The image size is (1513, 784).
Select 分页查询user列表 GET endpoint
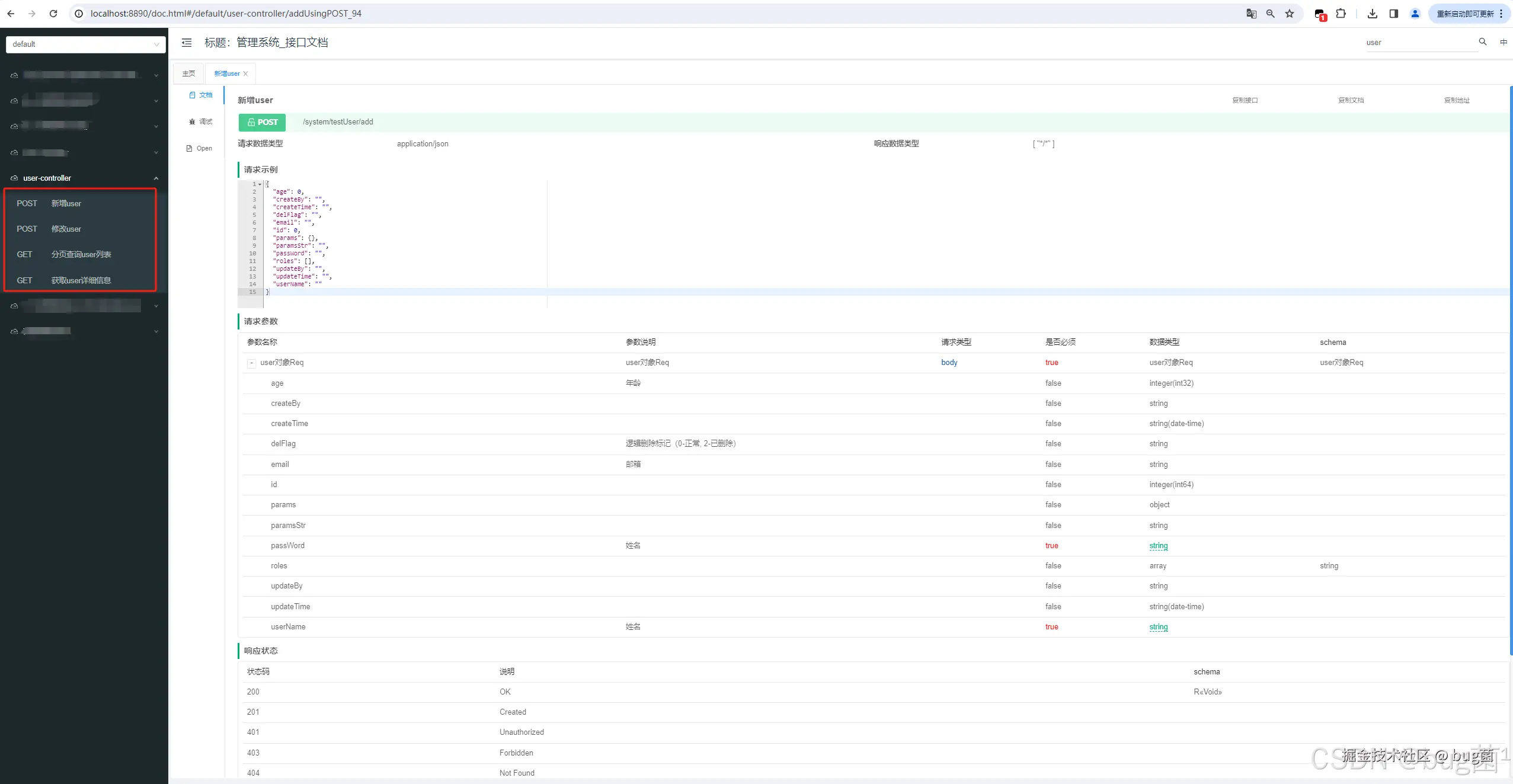81,254
